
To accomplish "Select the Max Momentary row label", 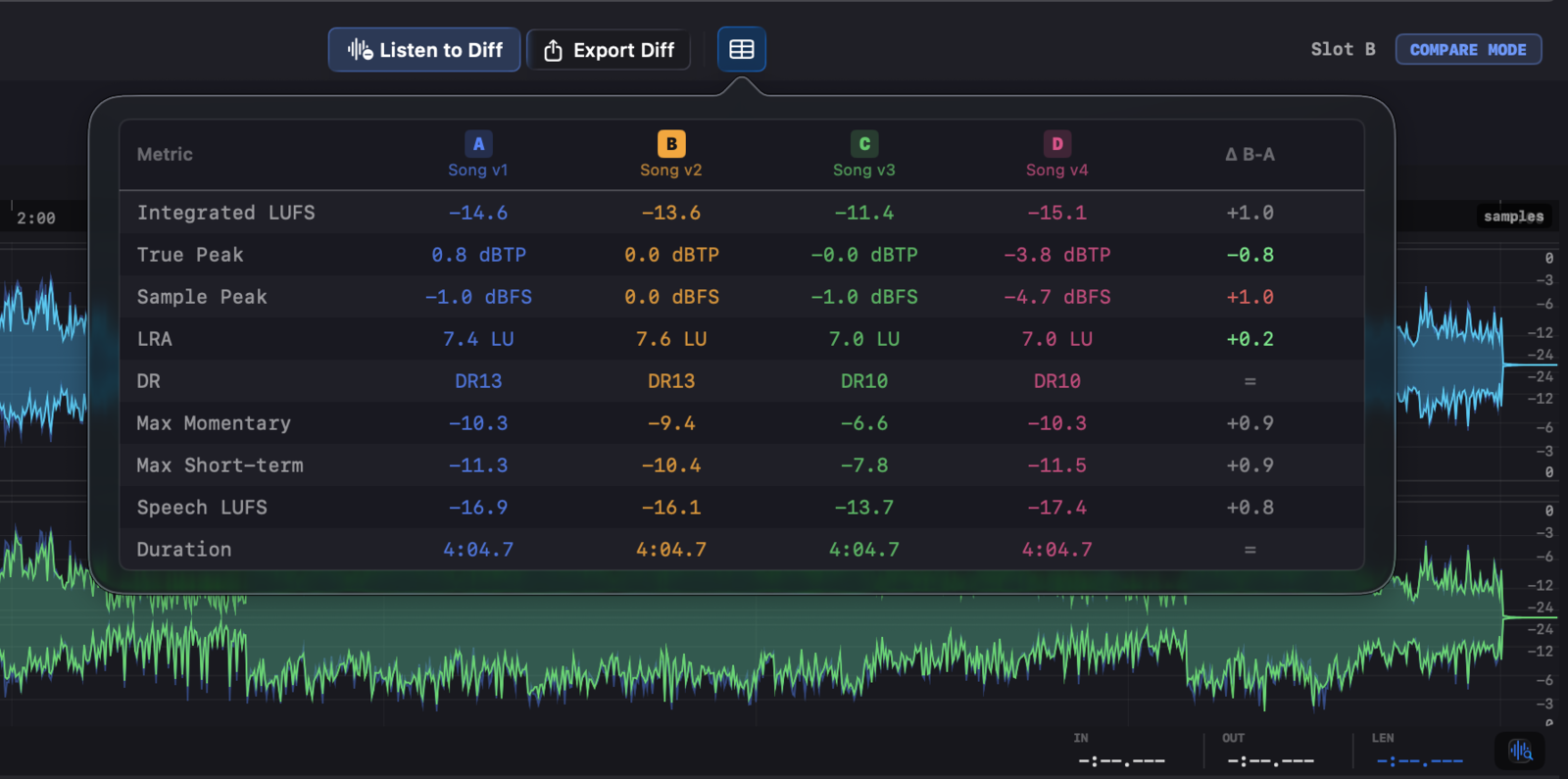I will pyautogui.click(x=214, y=423).
